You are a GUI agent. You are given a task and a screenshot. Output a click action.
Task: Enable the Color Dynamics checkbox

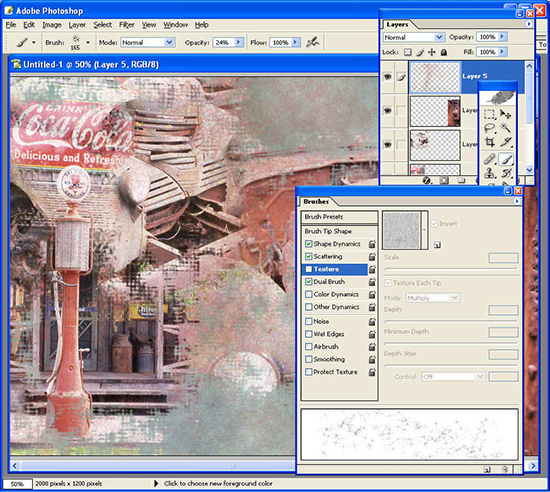coord(309,294)
